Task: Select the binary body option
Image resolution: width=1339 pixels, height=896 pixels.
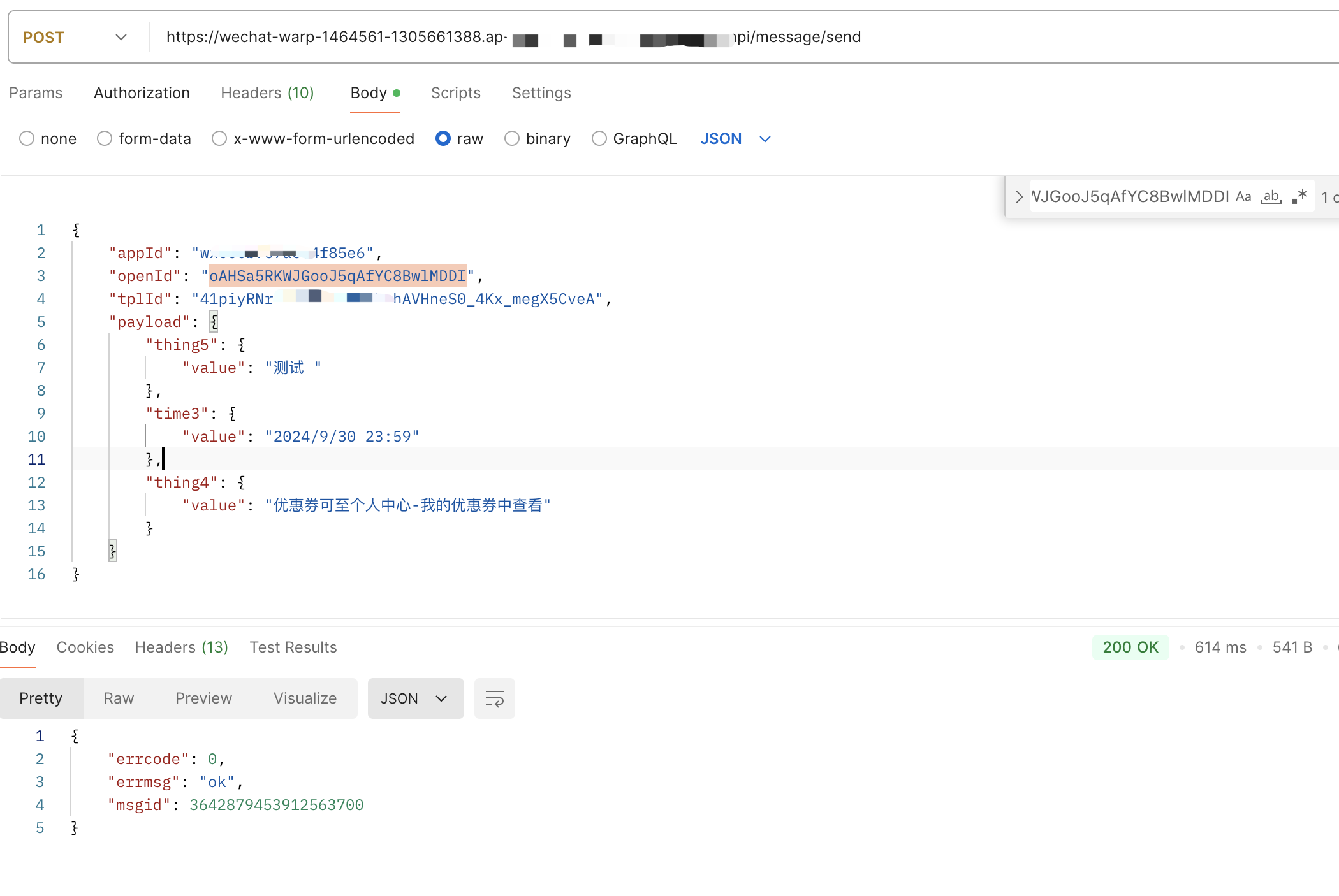Action: point(511,138)
